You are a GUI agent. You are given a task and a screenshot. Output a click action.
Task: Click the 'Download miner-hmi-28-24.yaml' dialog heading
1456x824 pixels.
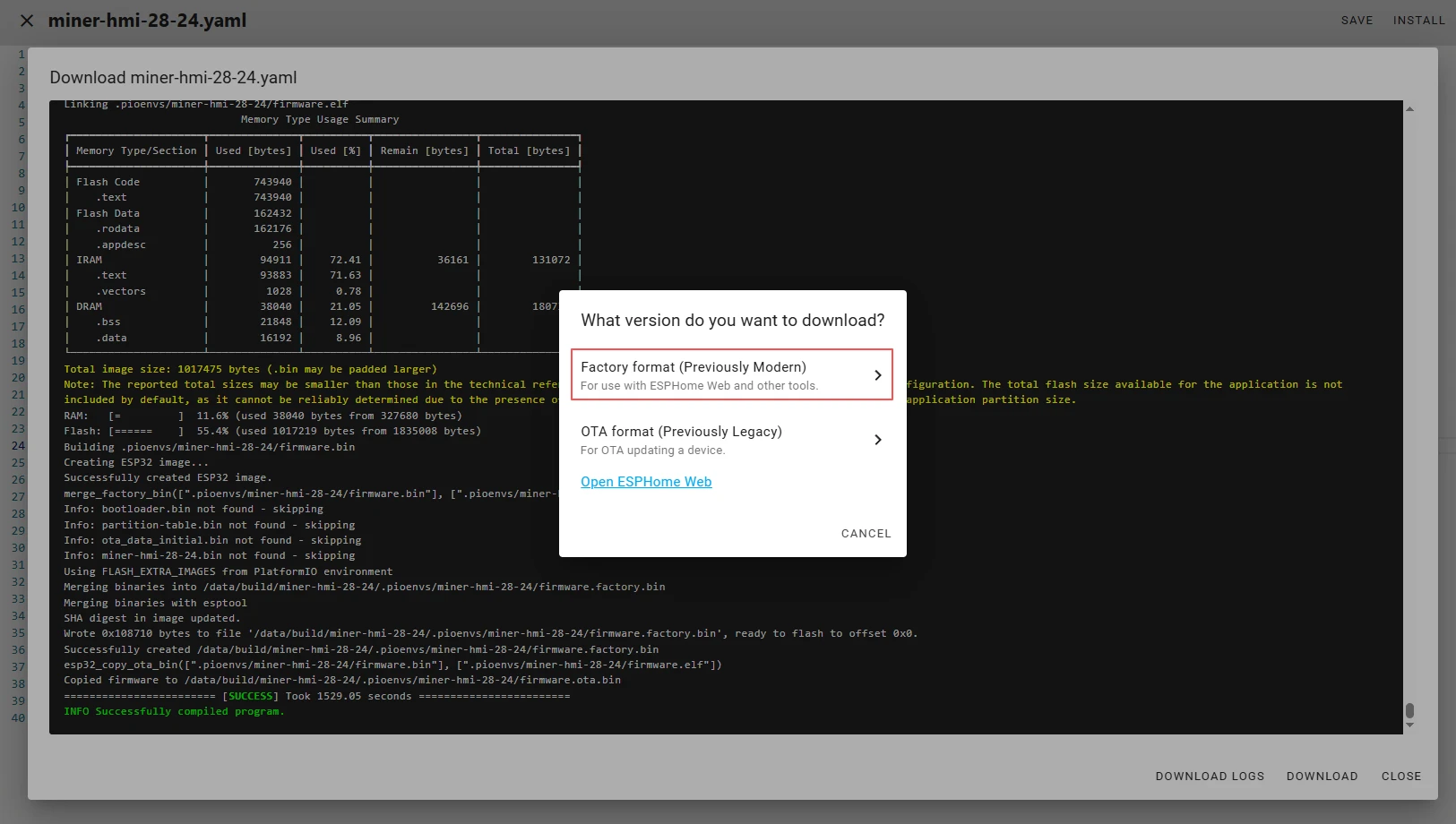[x=173, y=78]
